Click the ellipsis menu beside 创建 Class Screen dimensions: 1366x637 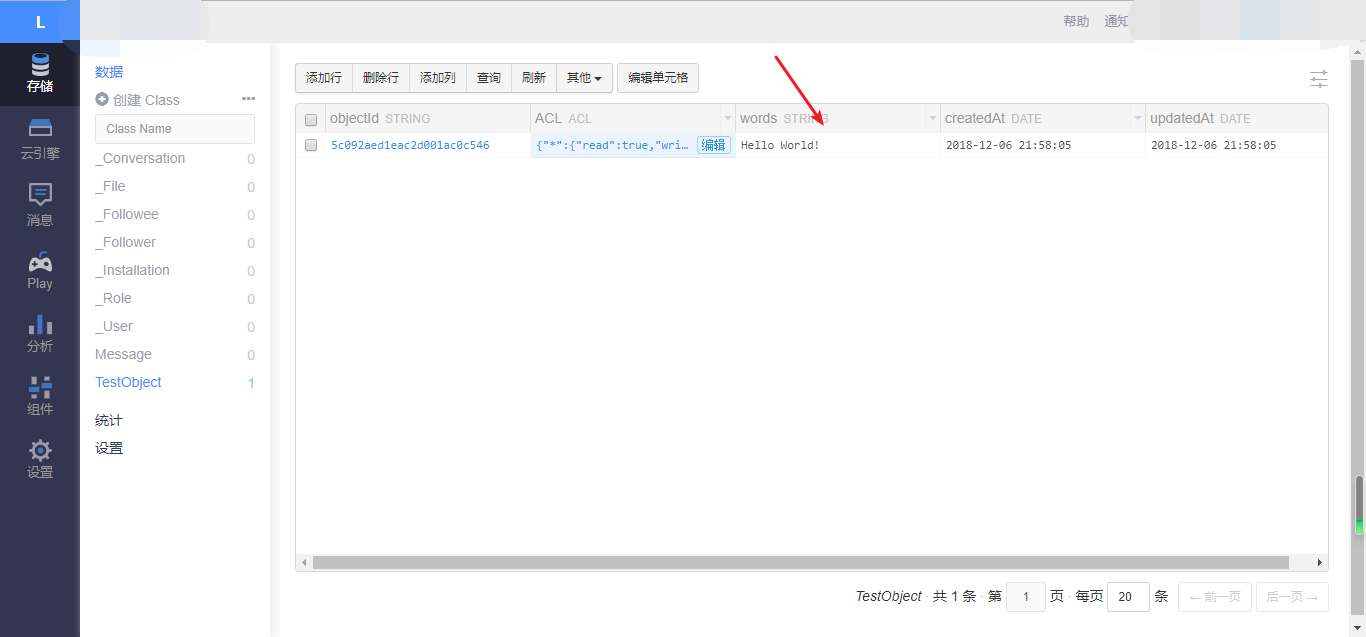(x=248, y=99)
